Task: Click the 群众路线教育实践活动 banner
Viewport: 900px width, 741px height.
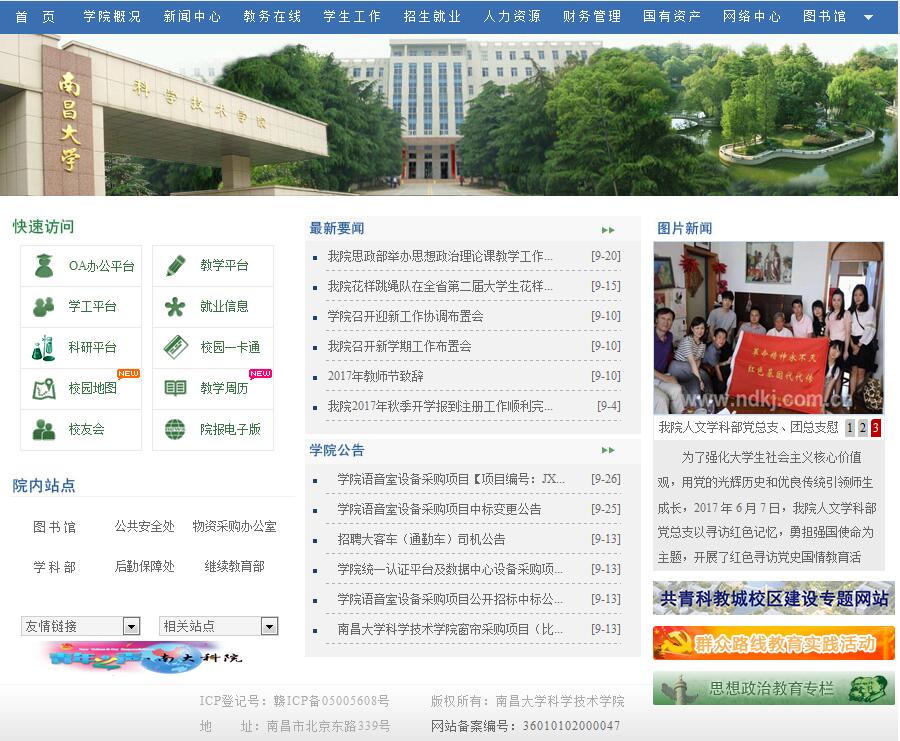Action: pyautogui.click(x=773, y=643)
